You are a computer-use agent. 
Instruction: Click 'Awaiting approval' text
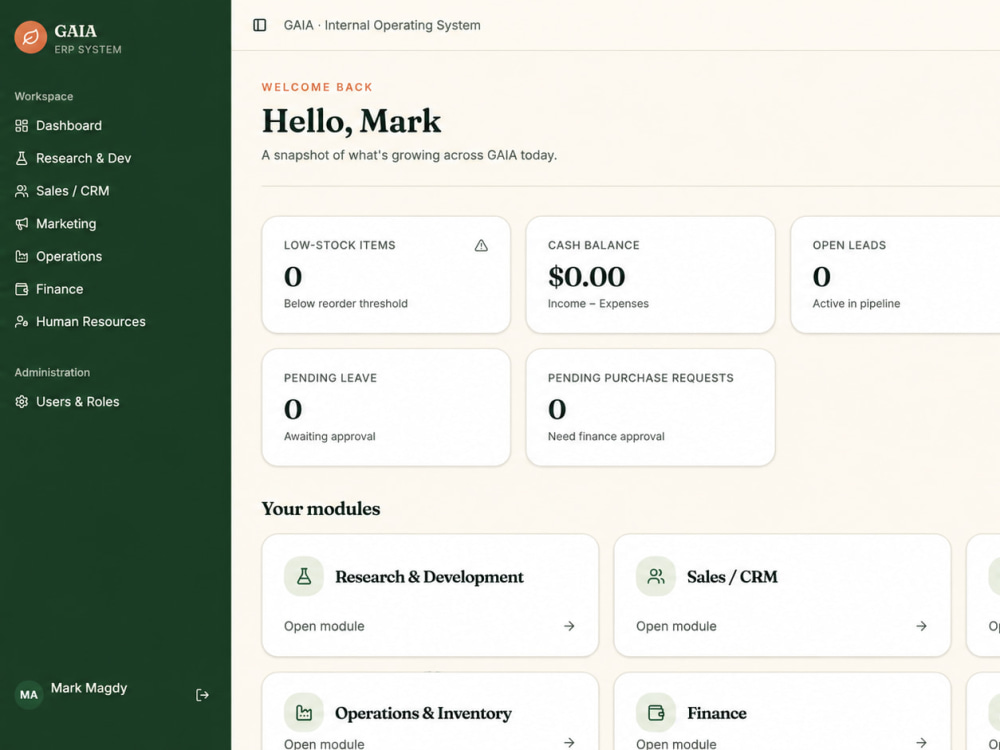pos(330,437)
